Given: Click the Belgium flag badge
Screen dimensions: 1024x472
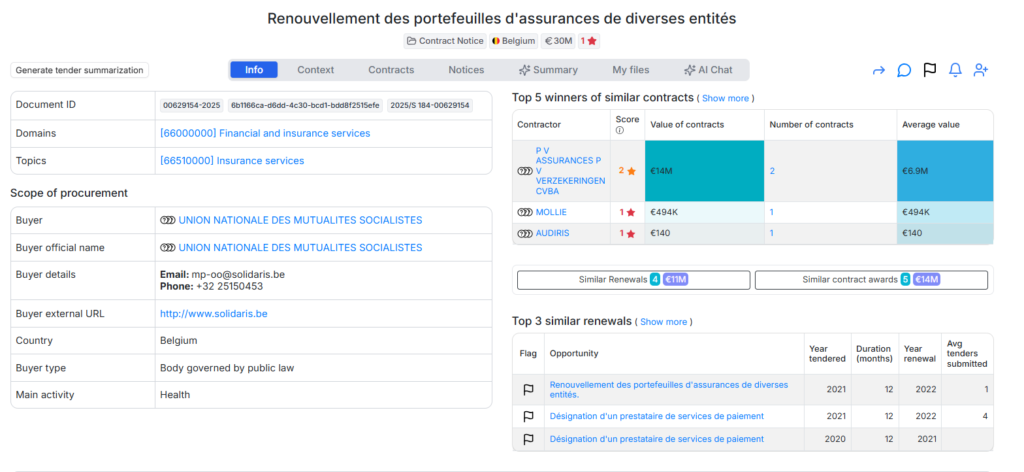Looking at the screenshot, I should point(513,41).
